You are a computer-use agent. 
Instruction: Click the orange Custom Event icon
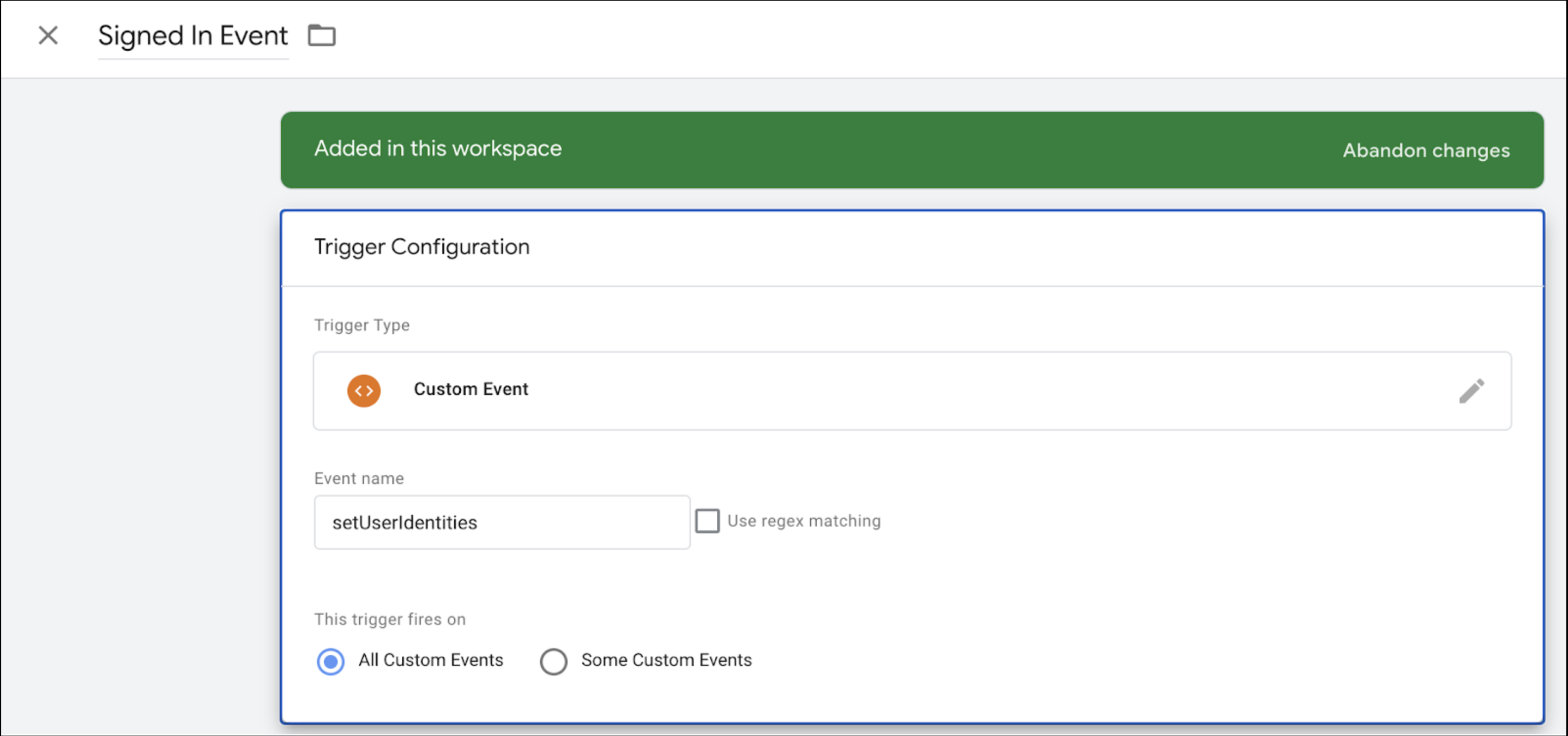point(364,391)
